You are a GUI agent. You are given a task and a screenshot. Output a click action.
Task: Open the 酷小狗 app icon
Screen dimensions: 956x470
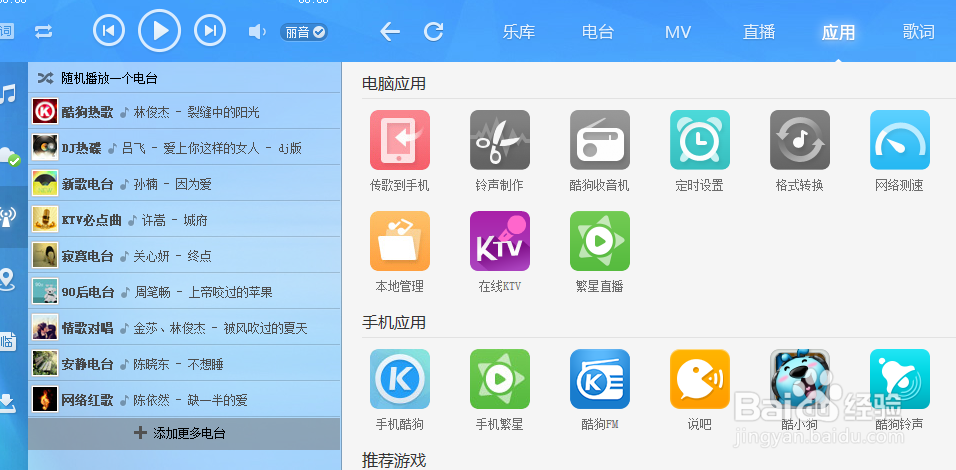pos(799,379)
